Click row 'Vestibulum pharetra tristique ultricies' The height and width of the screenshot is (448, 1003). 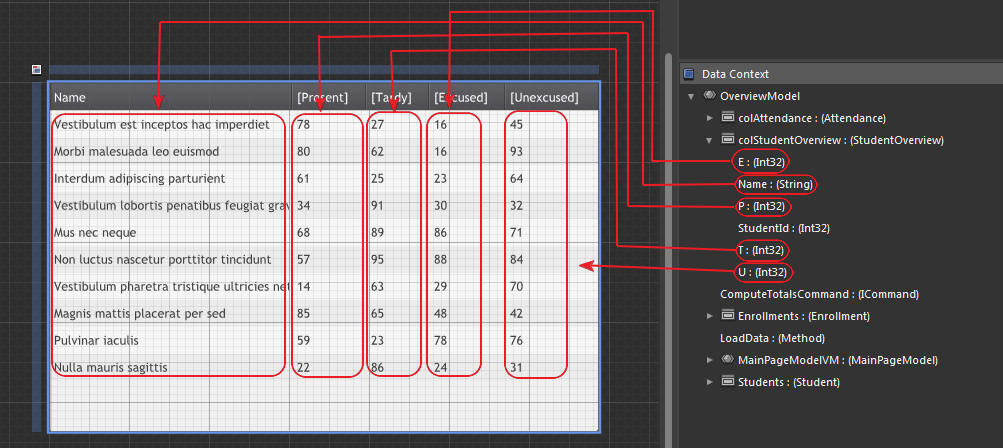pos(324,286)
